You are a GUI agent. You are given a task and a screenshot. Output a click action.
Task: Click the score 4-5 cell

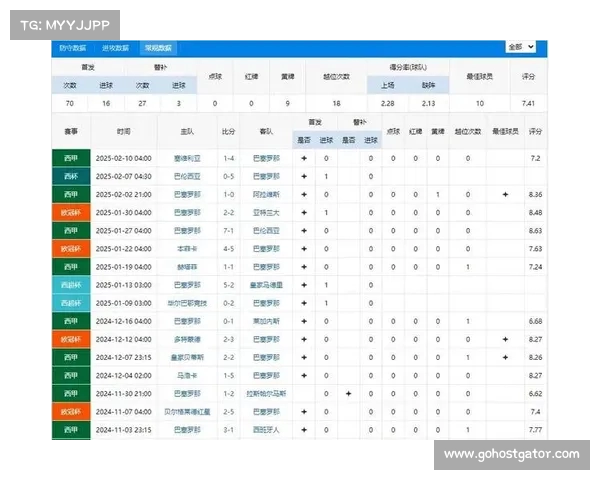point(229,249)
